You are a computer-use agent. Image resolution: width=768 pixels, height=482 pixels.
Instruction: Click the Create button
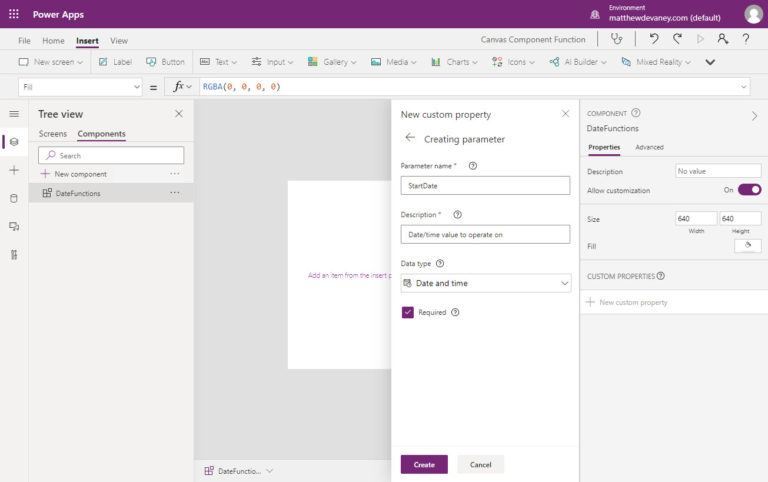click(424, 464)
